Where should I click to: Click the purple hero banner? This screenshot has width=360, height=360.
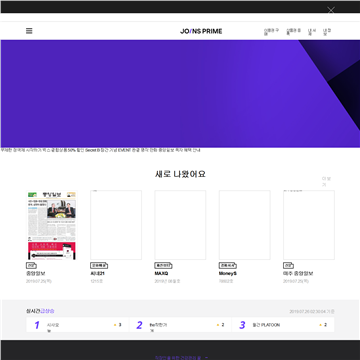tap(180, 94)
